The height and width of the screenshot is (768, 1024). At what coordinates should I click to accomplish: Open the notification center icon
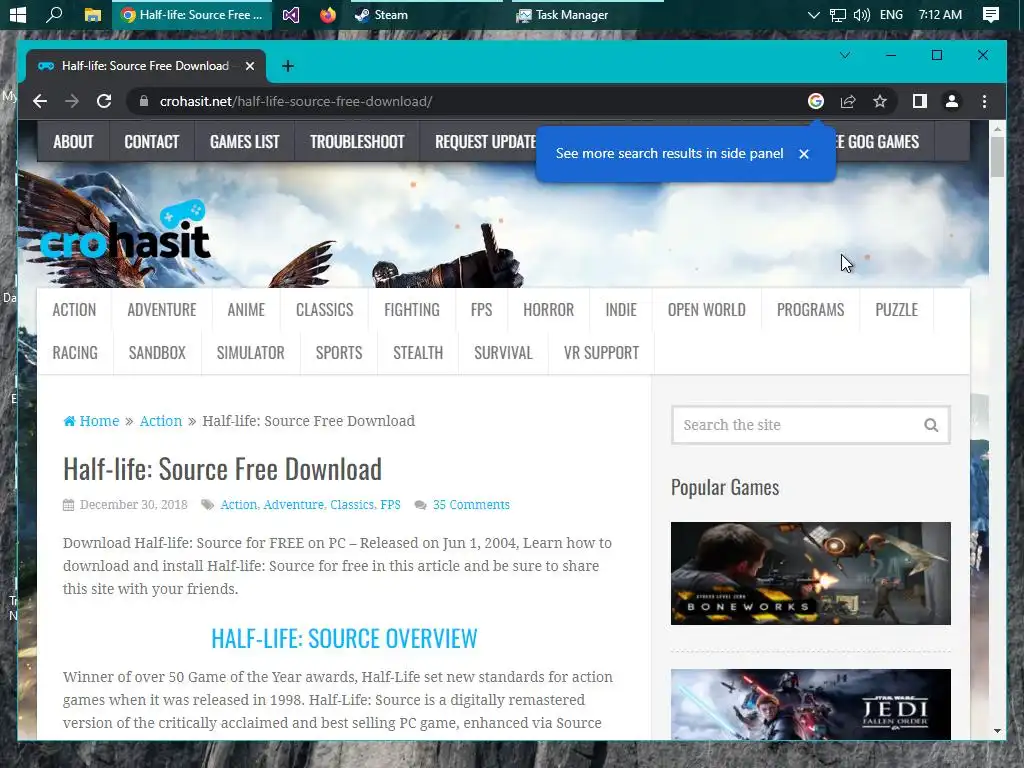click(991, 14)
